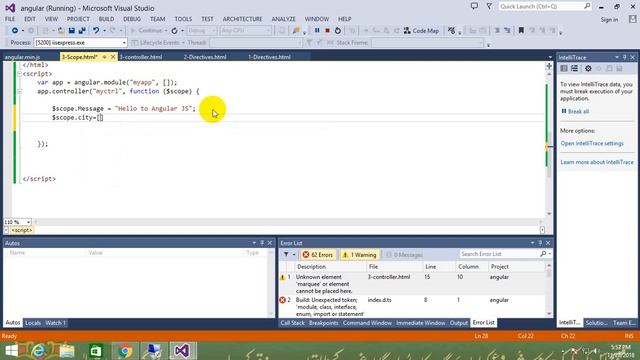Select the index.d.ts error row
The image size is (640, 360).
(412, 307)
